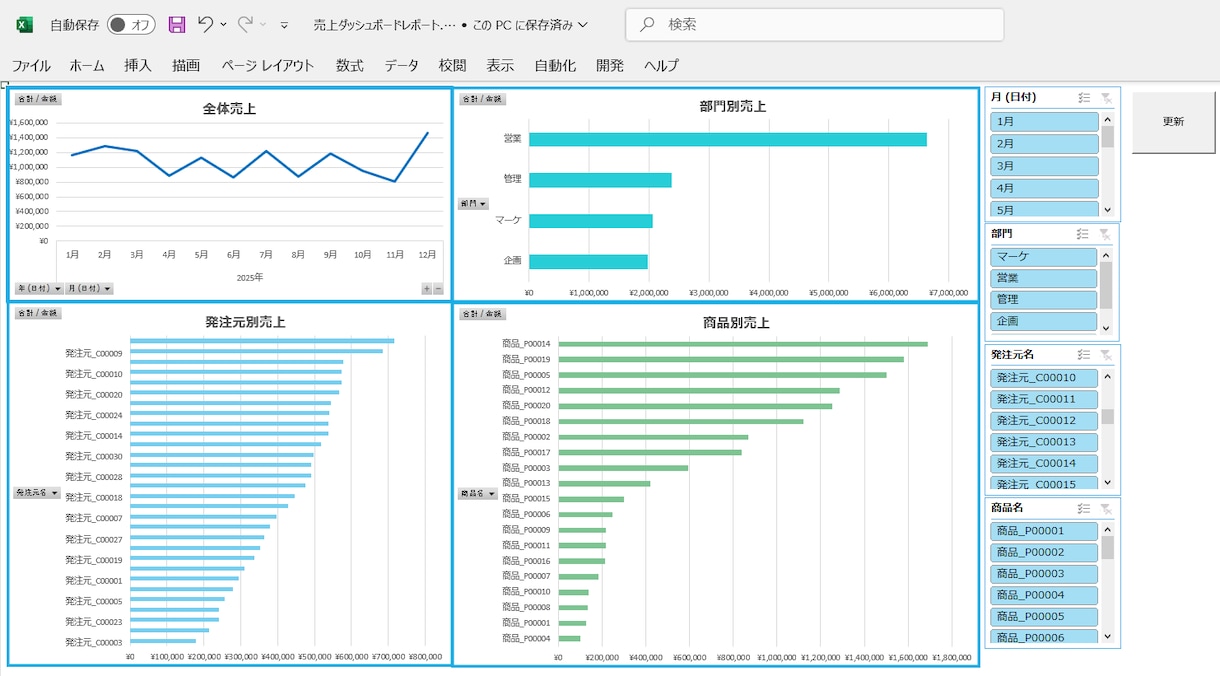This screenshot has width=1220, height=676.
Task: Toggle the 営業 item in the 部門 slicer
Action: (x=1044, y=278)
